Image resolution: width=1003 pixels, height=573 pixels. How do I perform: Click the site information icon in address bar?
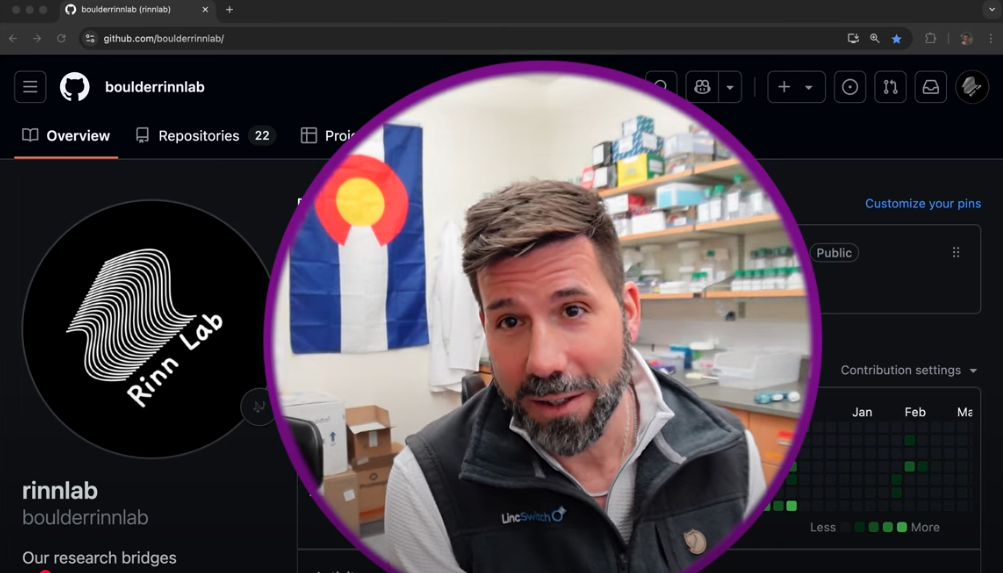coord(90,38)
